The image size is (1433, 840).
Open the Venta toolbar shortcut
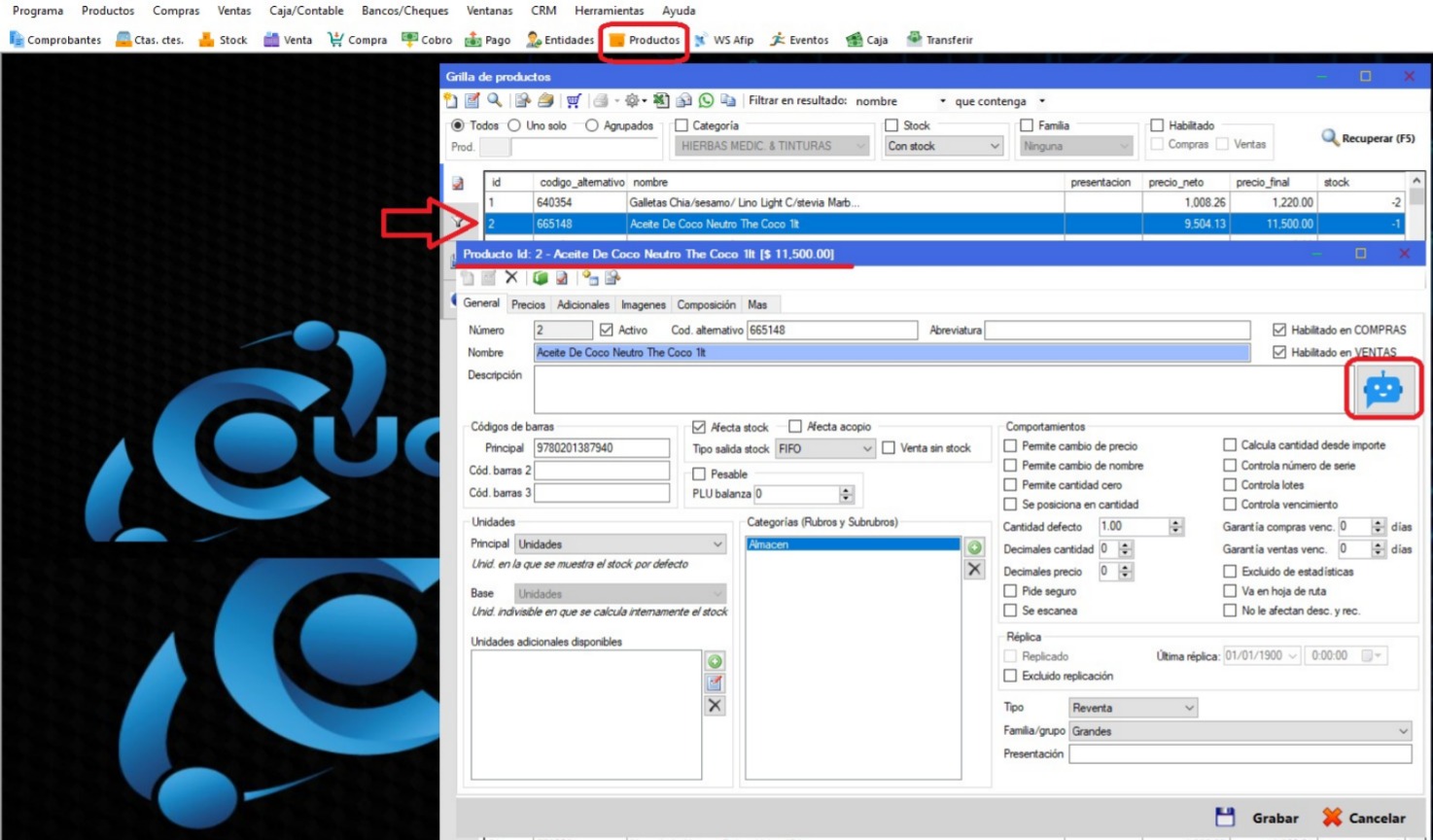(x=288, y=40)
